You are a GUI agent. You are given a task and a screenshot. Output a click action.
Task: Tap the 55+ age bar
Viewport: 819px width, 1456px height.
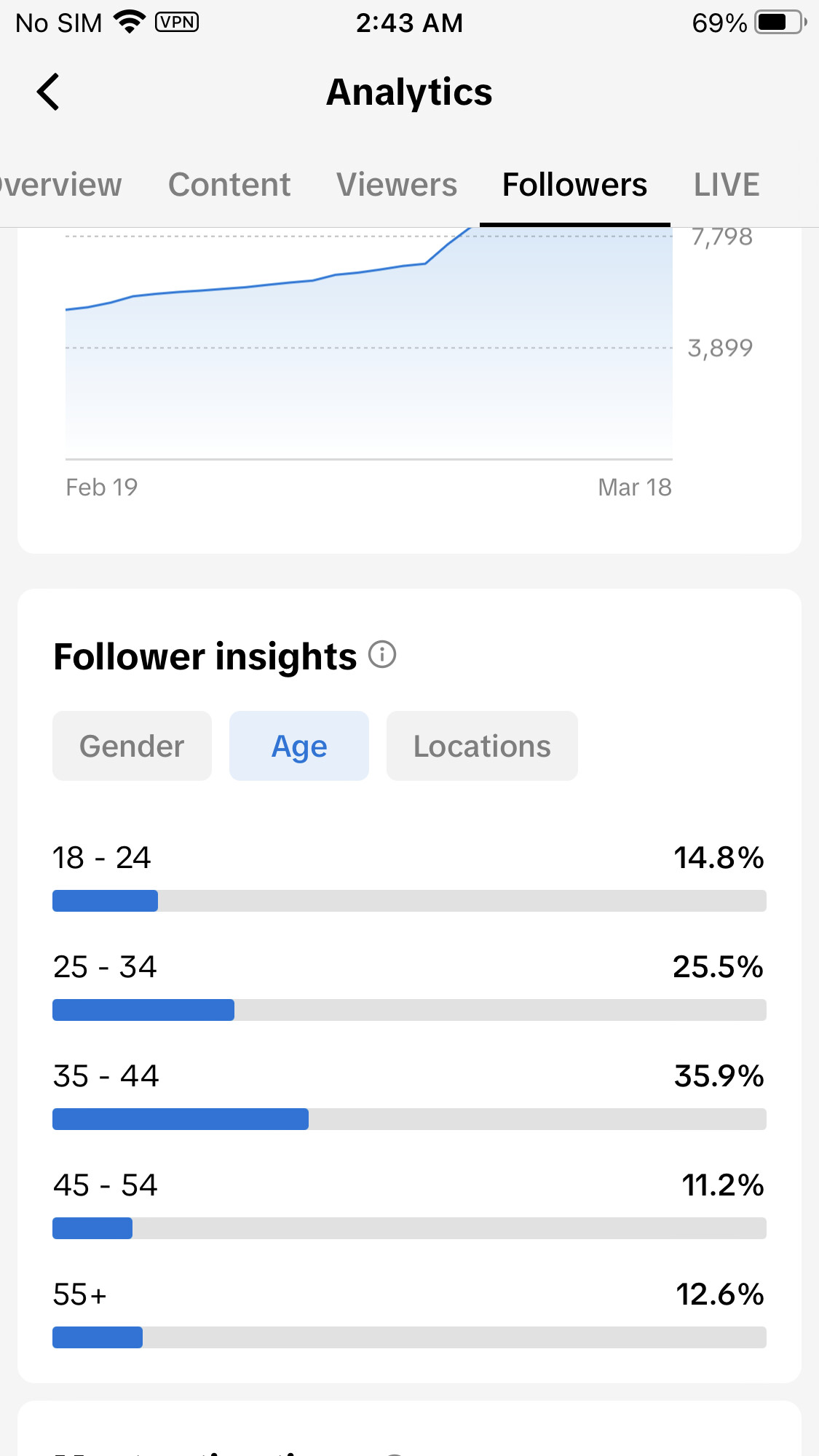[x=409, y=1337]
